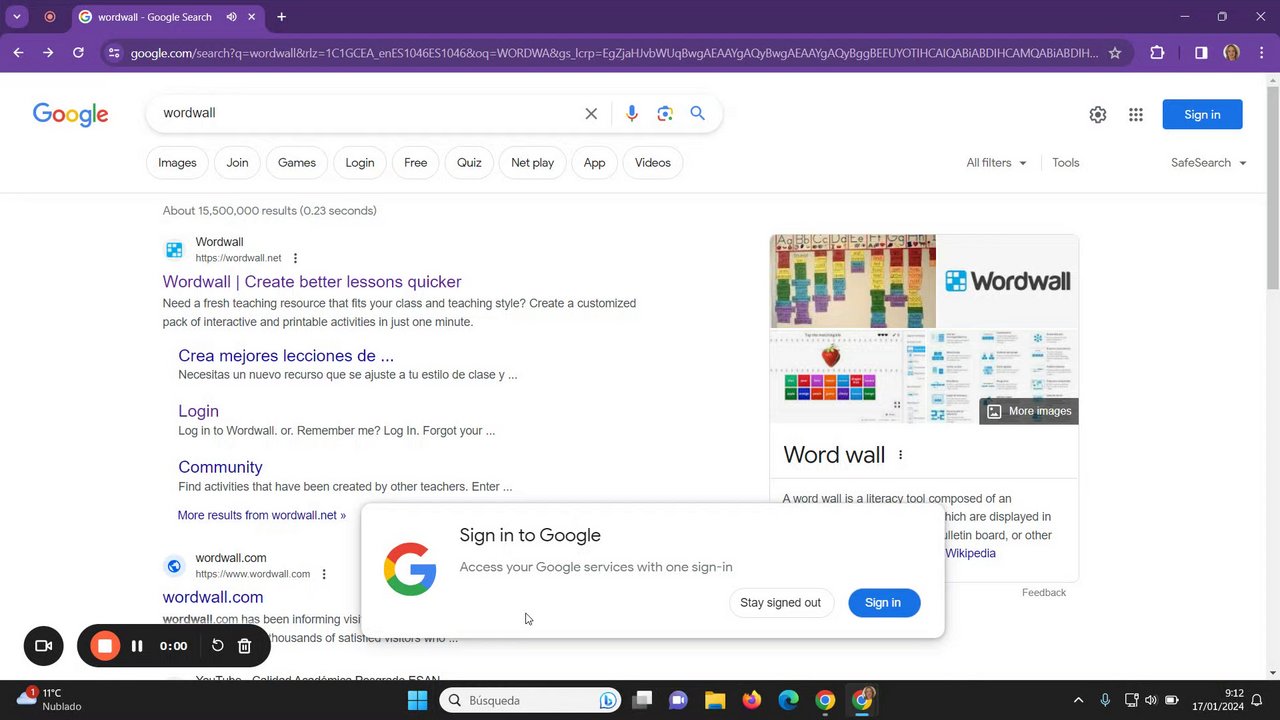Screen dimensions: 1280x720
Task: Open More results from wordwall.net
Action: click(x=261, y=515)
